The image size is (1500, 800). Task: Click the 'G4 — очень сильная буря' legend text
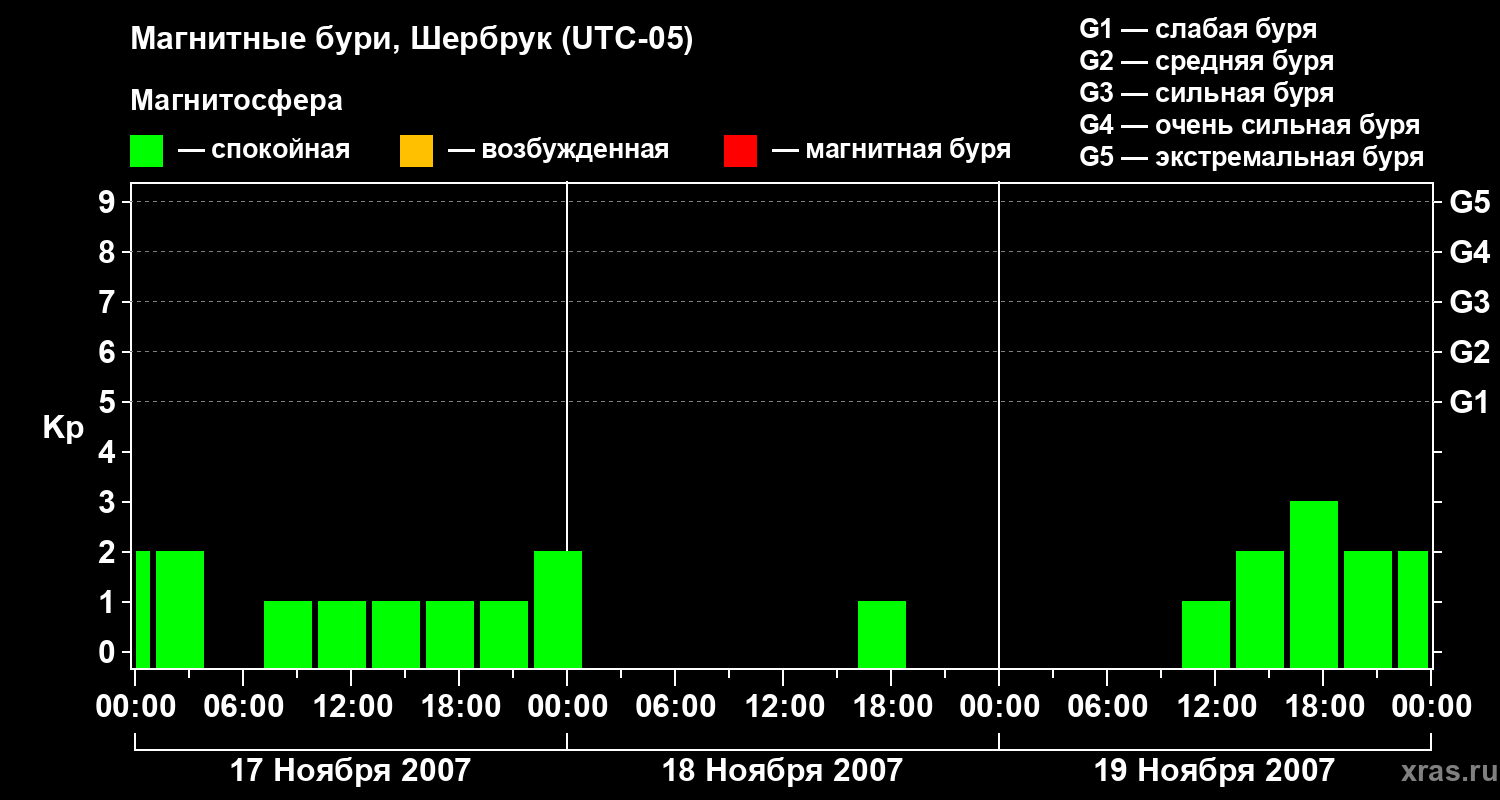1250,125
